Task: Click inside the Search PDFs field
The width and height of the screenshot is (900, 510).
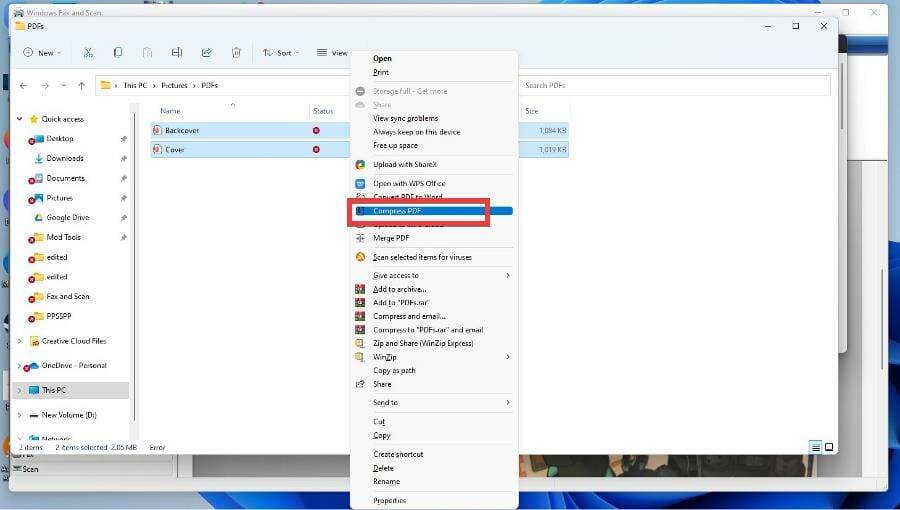Action: (674, 85)
